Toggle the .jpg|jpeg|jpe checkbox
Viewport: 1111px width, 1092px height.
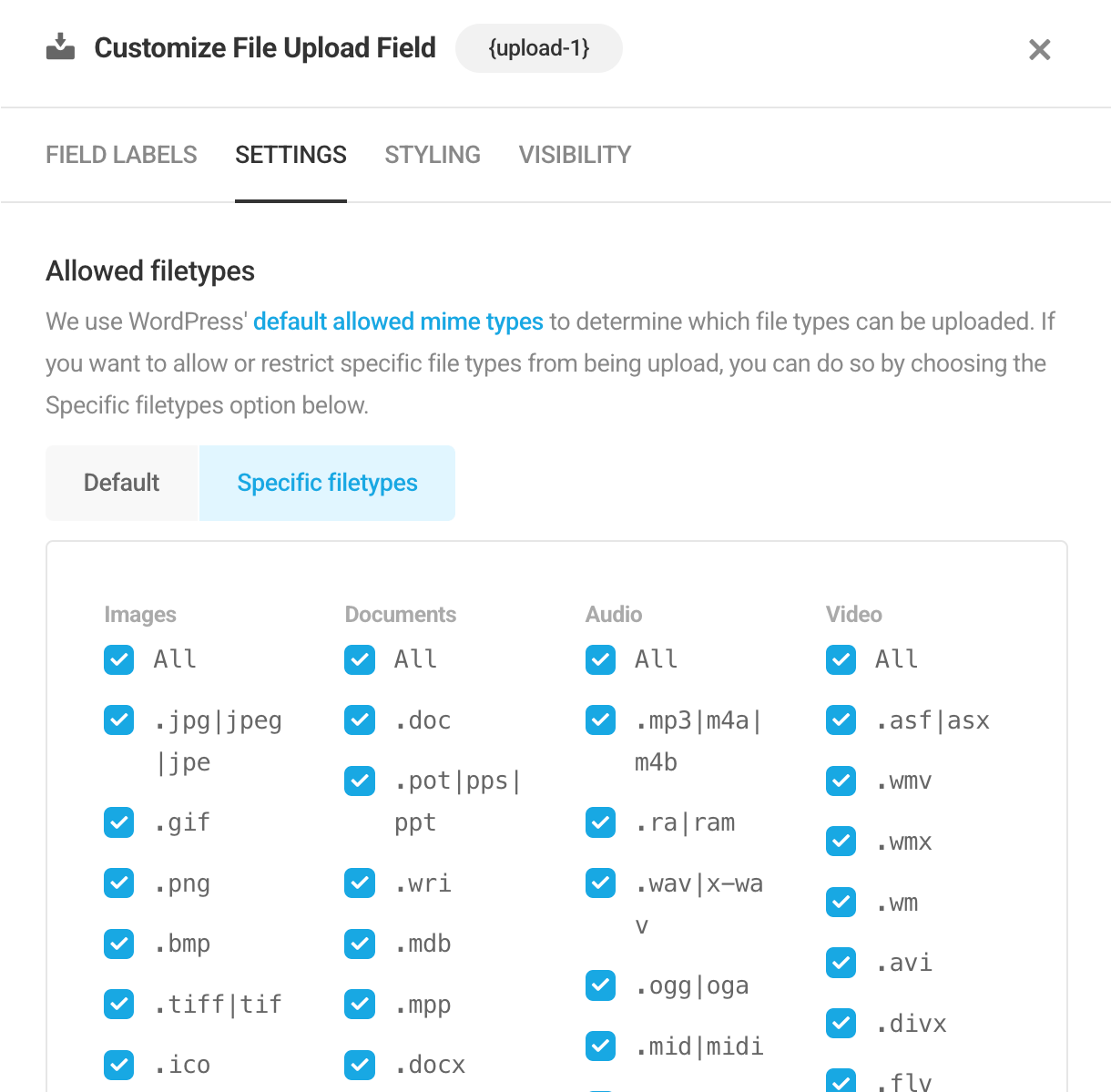[x=119, y=720]
